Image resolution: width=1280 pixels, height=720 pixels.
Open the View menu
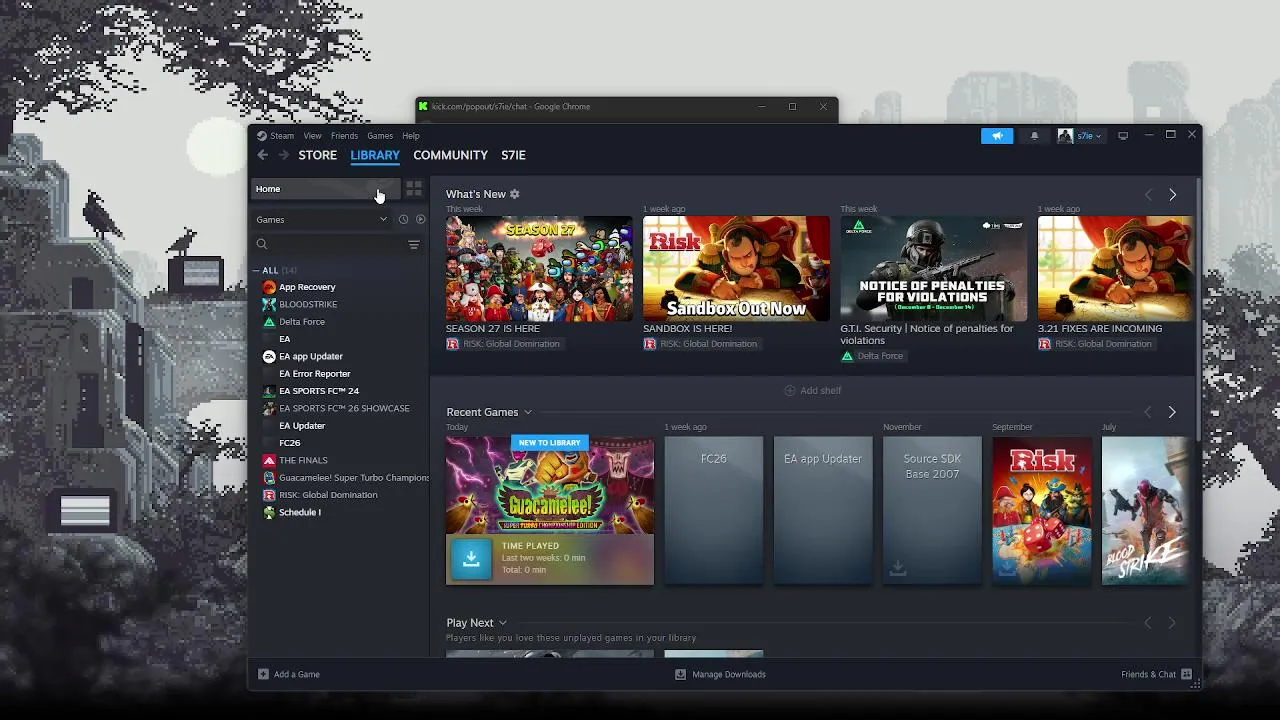click(x=313, y=136)
